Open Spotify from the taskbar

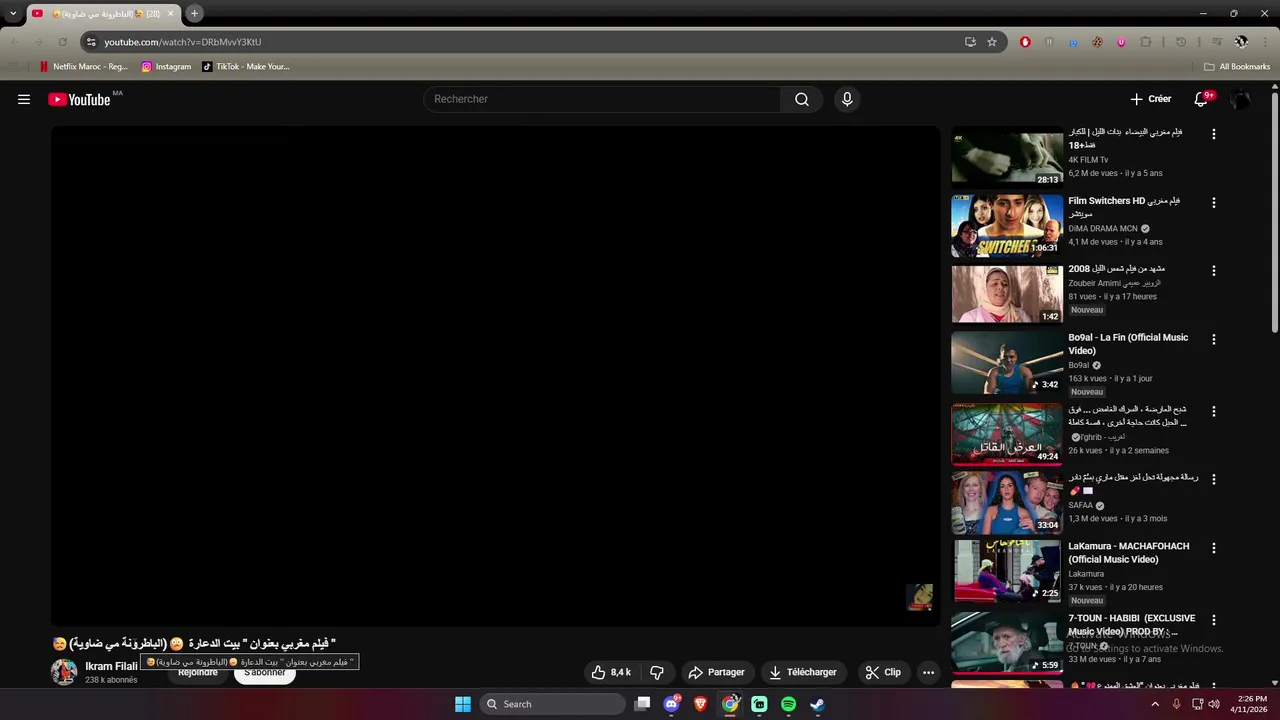[788, 704]
